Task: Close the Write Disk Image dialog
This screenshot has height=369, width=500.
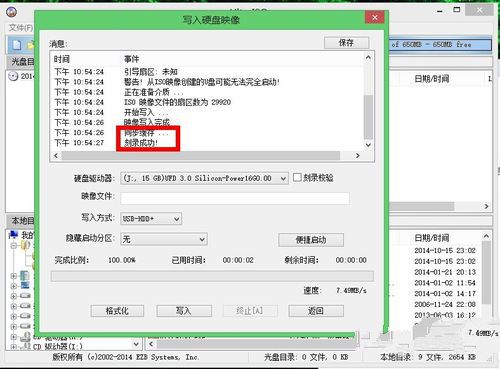Action: (375, 17)
